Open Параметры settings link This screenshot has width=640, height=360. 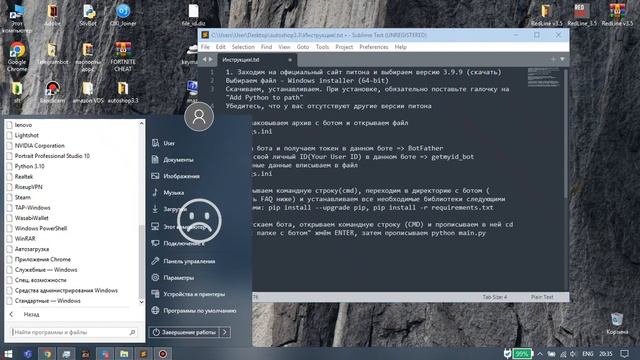[173, 278]
